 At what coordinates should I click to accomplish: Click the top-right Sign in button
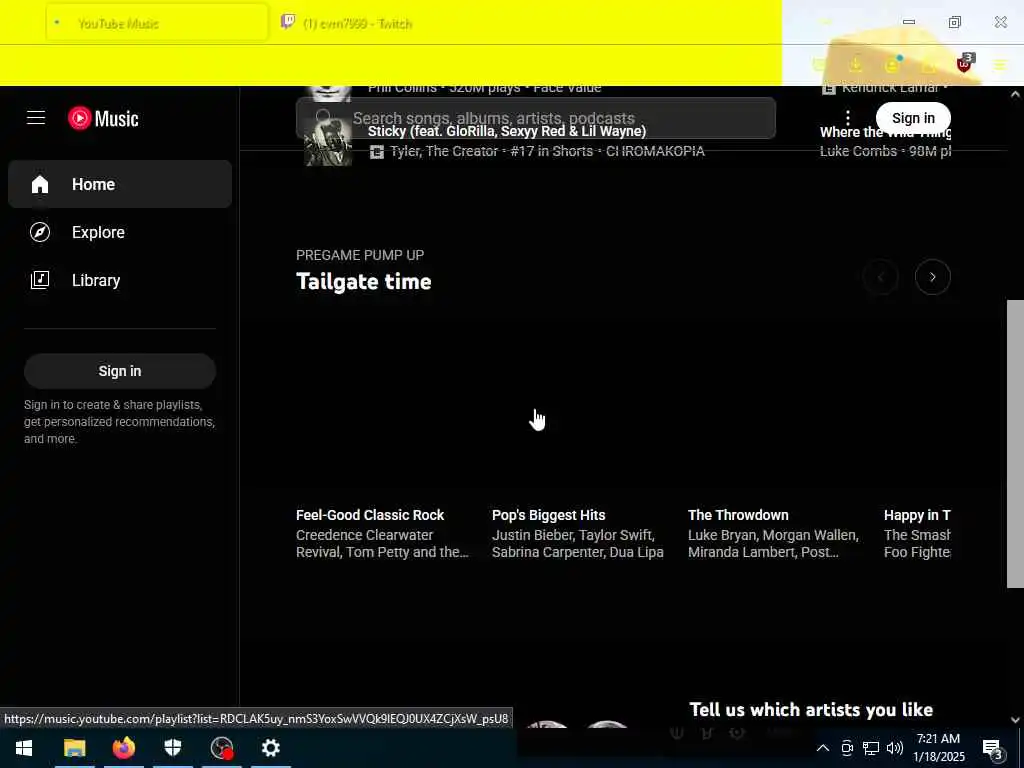click(x=913, y=118)
